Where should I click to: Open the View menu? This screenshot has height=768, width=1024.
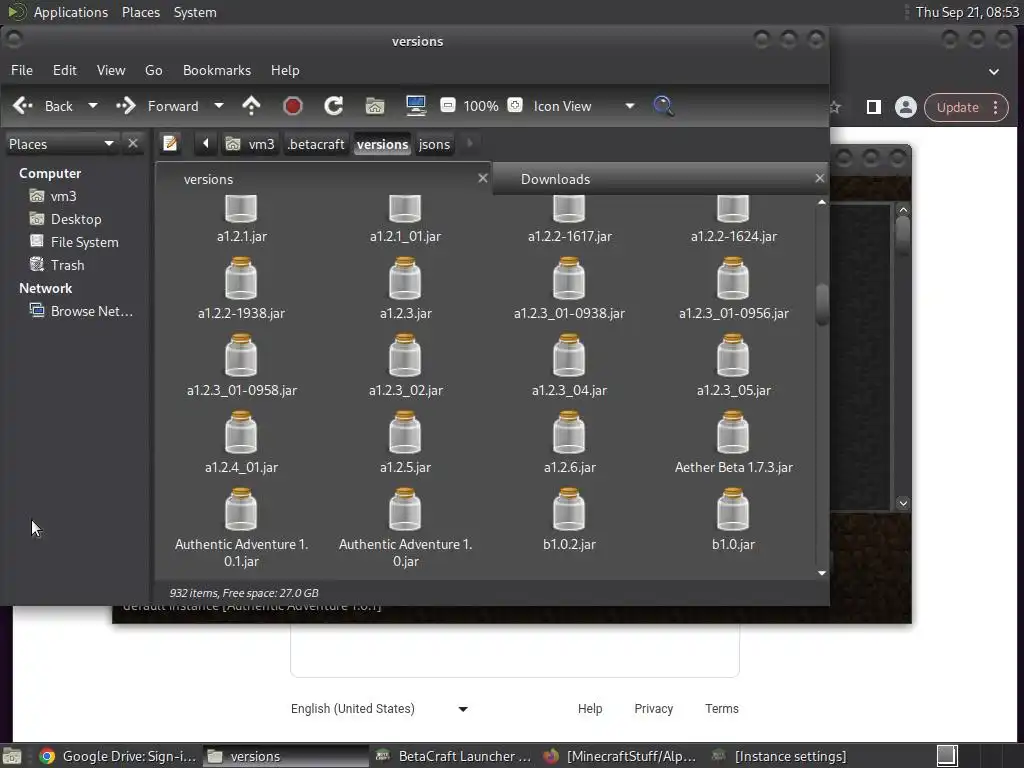coord(111,70)
